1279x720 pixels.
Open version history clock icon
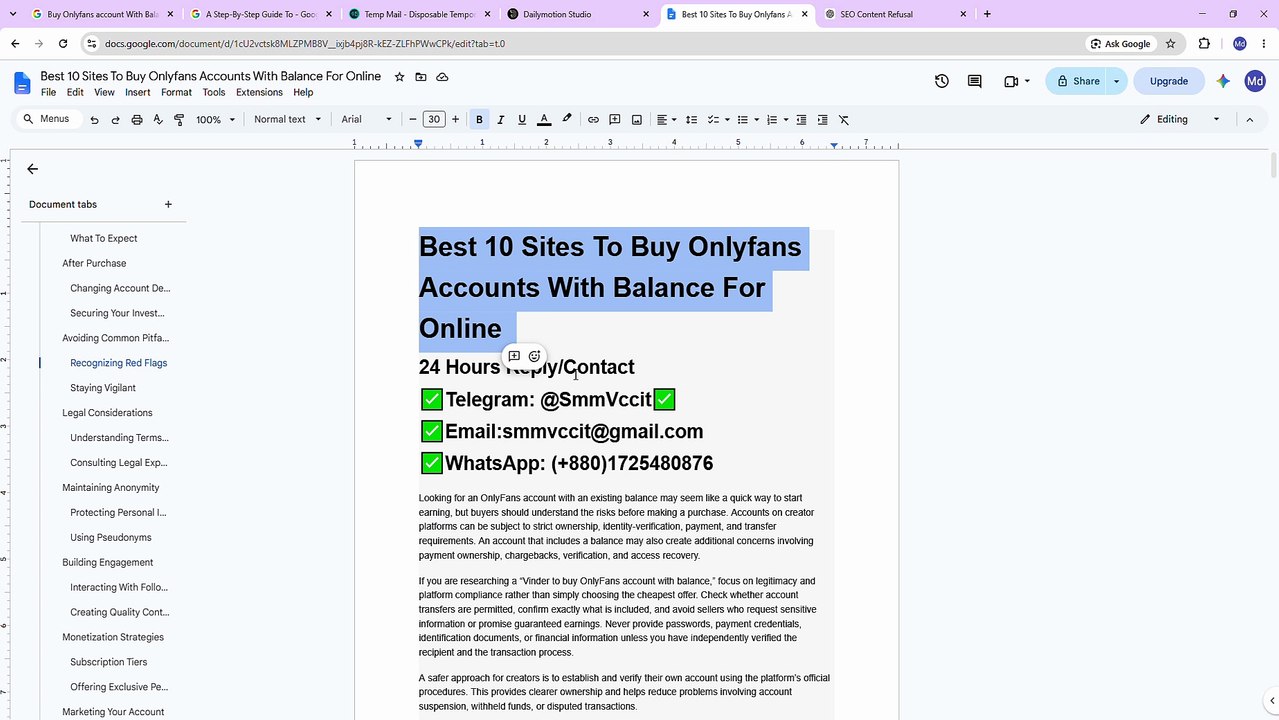point(941,81)
